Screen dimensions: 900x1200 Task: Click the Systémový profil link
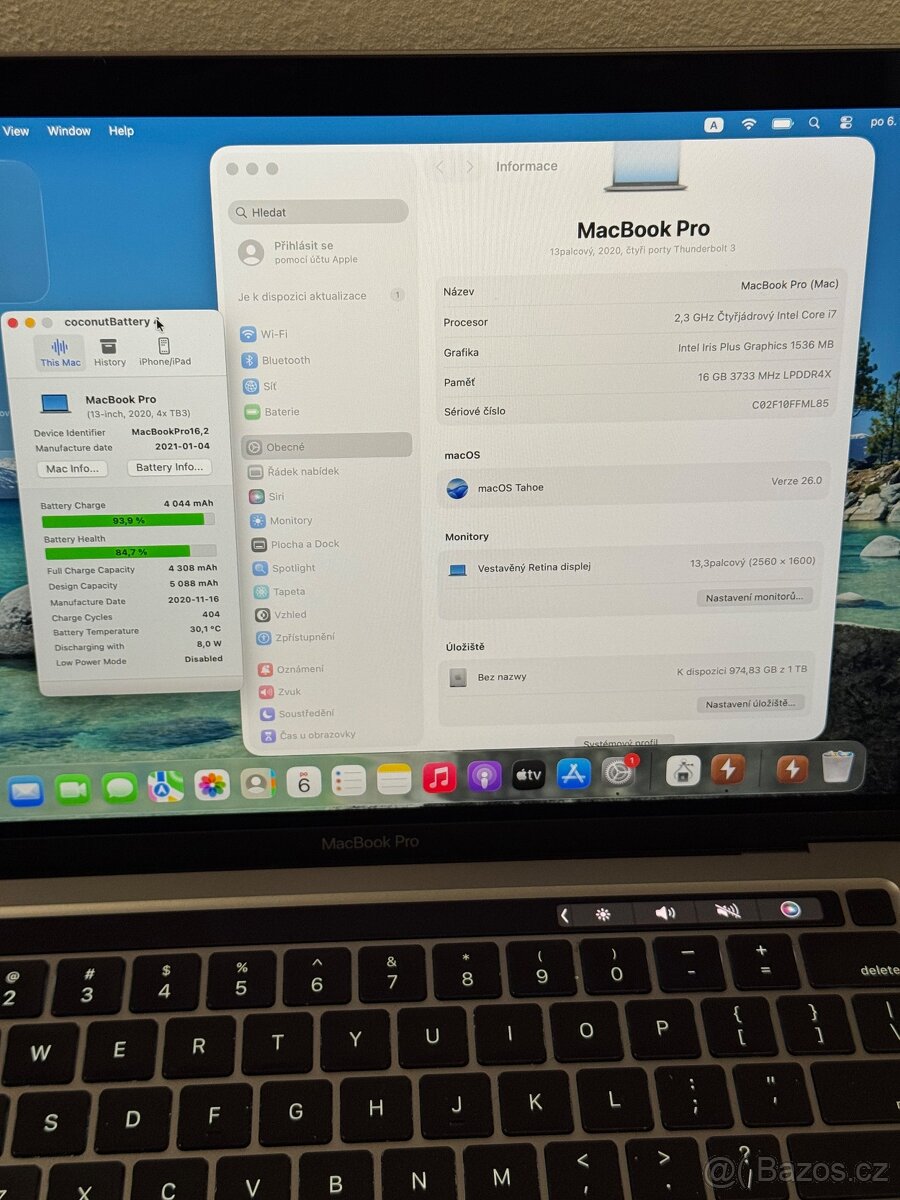pyautogui.click(x=622, y=744)
